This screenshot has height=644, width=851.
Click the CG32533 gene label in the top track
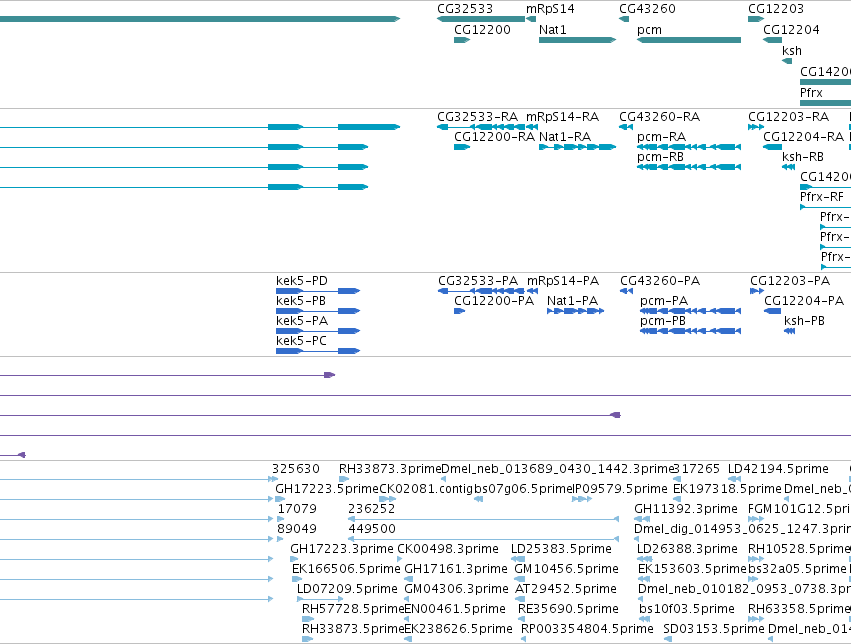tap(465, 9)
